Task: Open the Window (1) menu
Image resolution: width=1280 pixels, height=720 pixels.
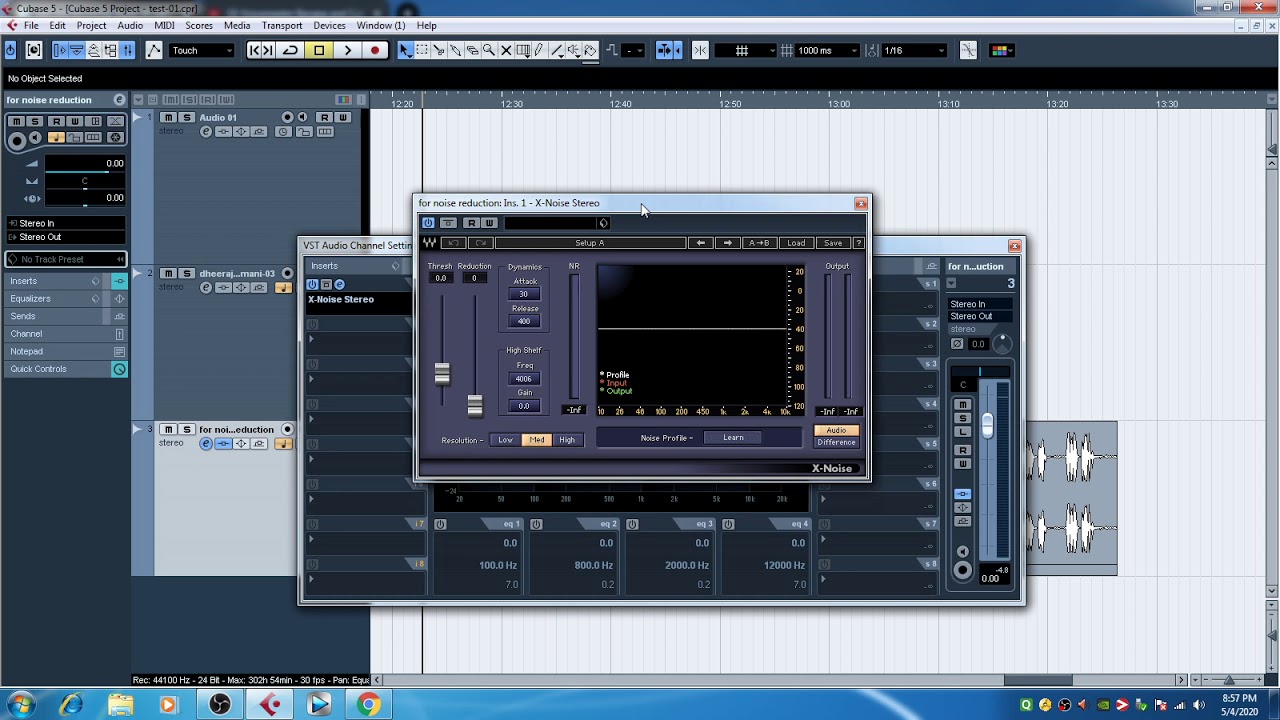Action: point(380,25)
